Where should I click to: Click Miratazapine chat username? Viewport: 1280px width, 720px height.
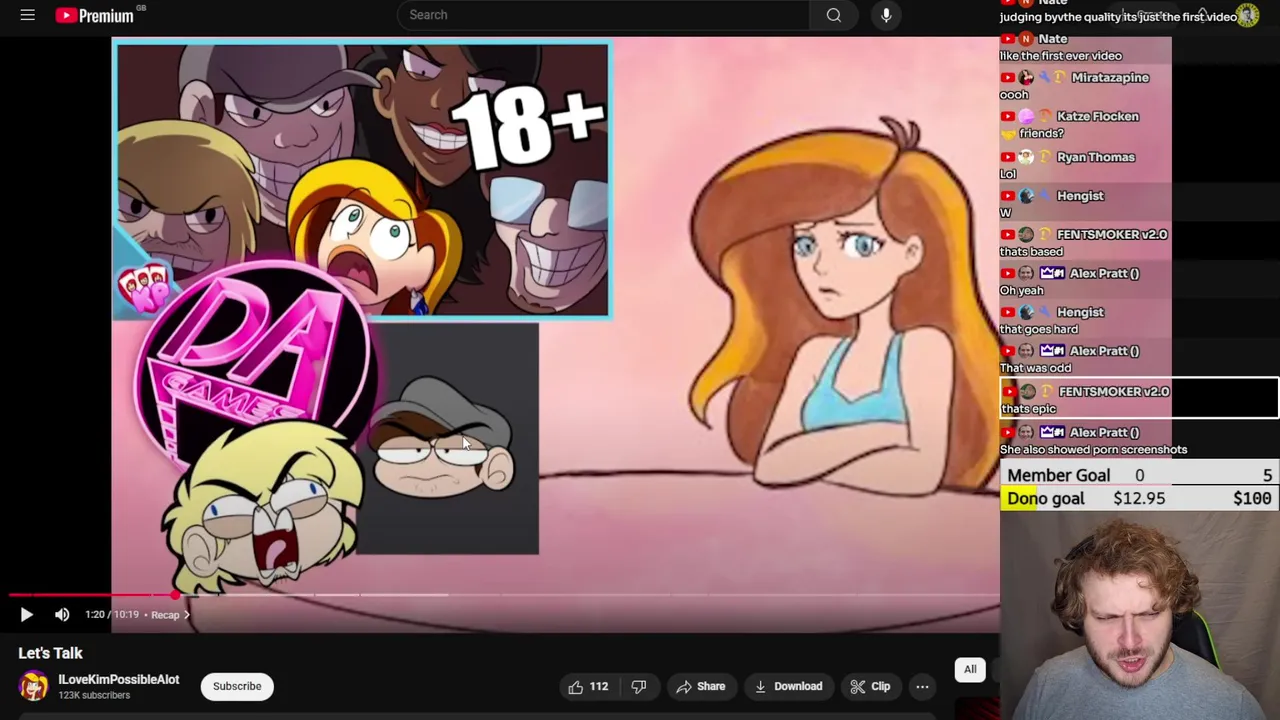1110,77
